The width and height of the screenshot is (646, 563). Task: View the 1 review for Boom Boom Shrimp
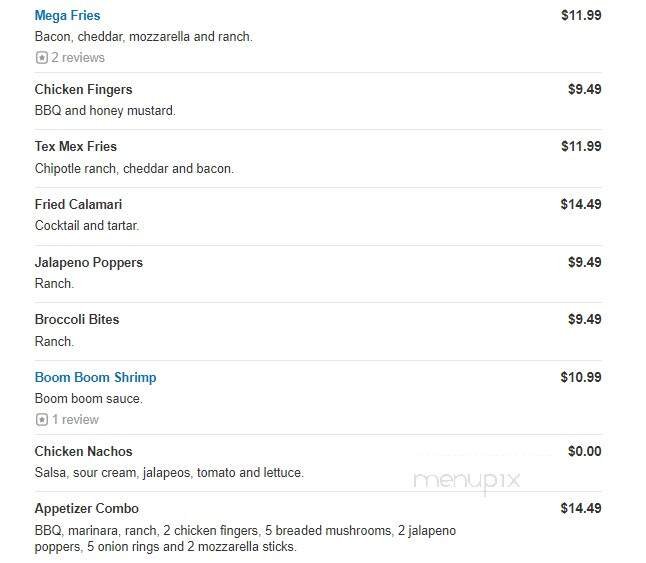tap(75, 420)
